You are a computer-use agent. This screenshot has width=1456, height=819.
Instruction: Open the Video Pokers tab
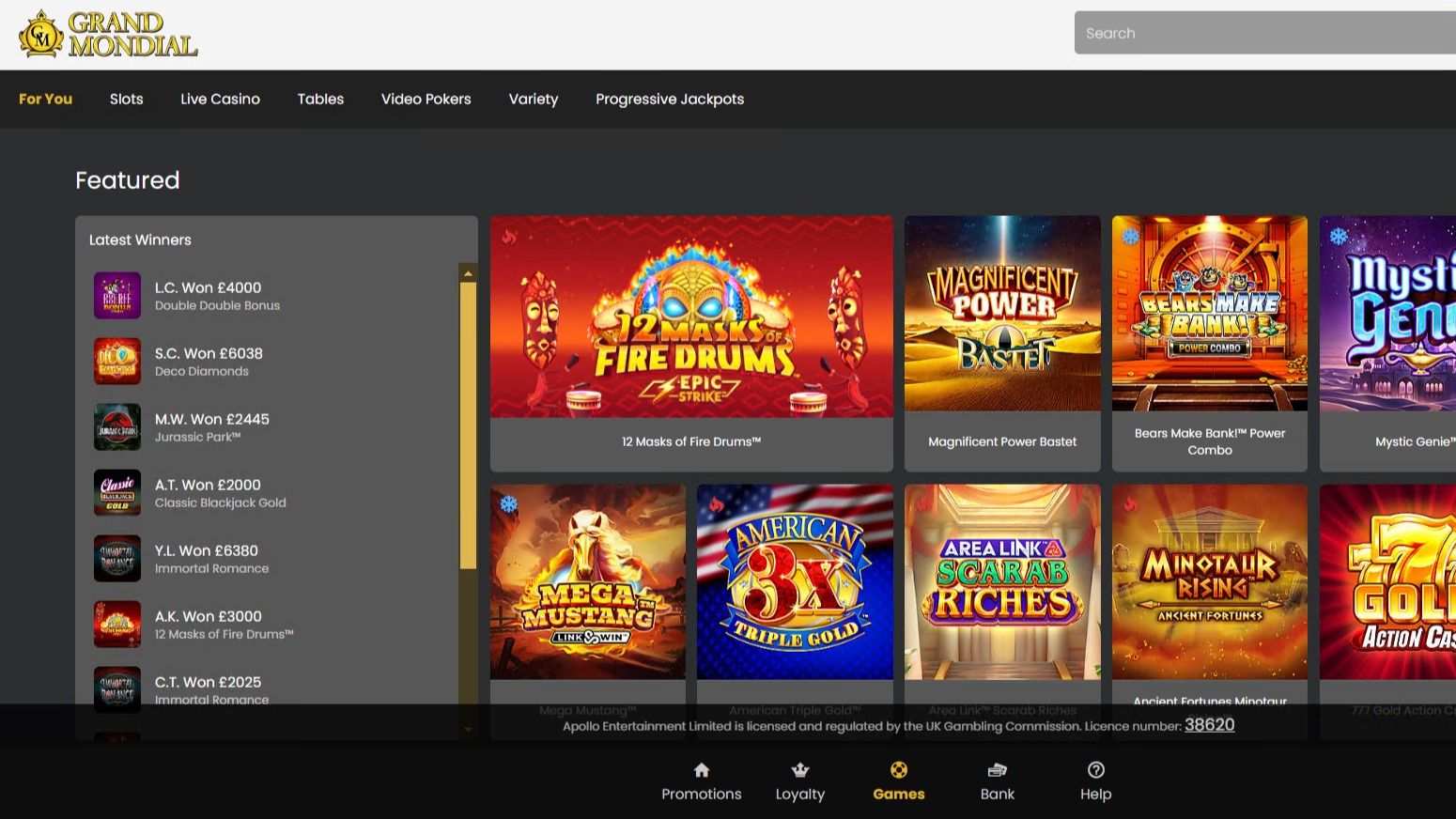click(426, 99)
